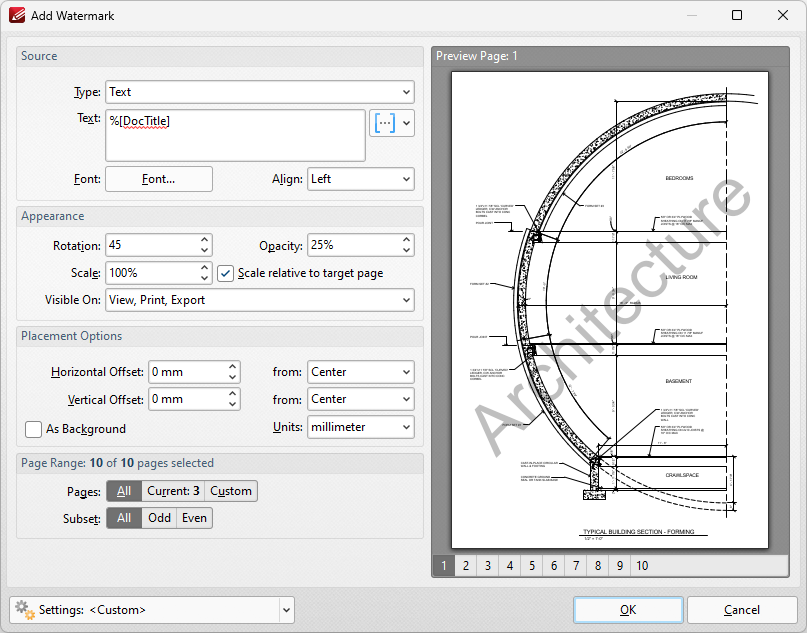The height and width of the screenshot is (633, 807).
Task: Increase Rotation with up spinner arrow
Action: point(205,240)
